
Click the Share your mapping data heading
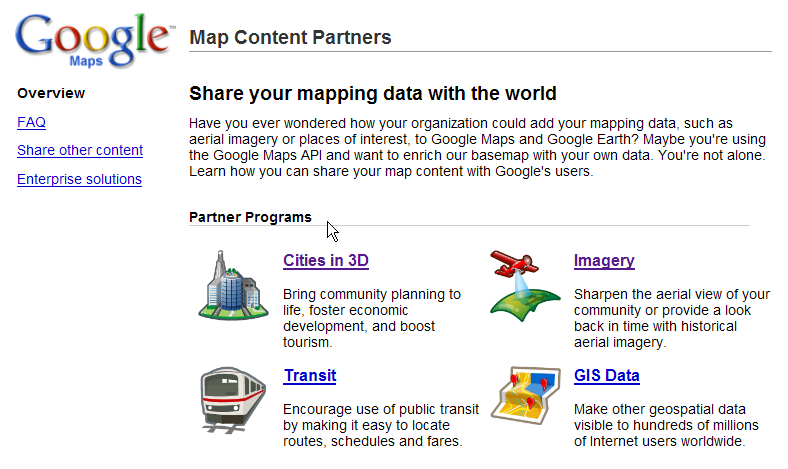(x=373, y=93)
